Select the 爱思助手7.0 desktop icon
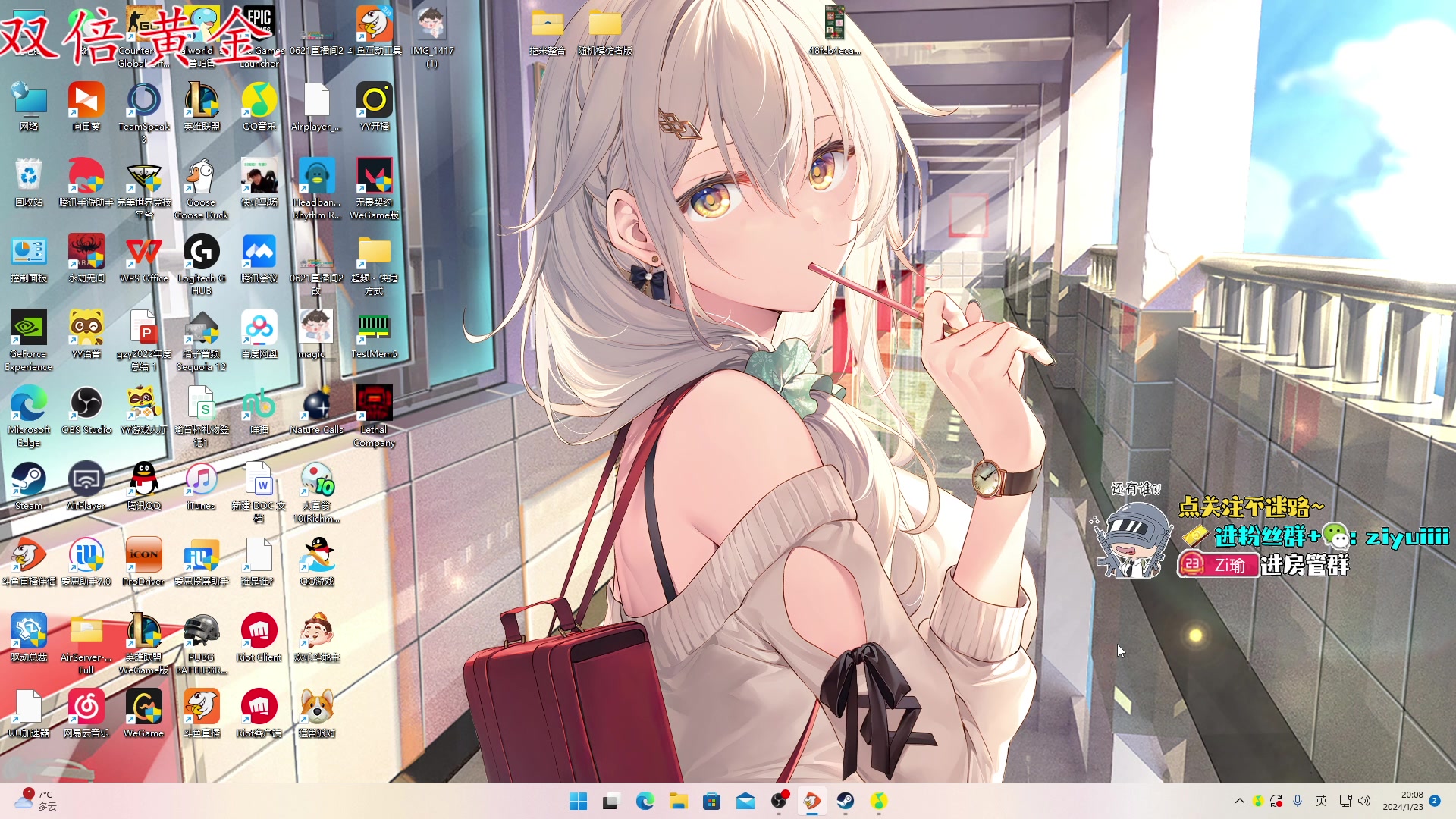Screen dimensions: 1456x819 pyautogui.click(x=86, y=562)
